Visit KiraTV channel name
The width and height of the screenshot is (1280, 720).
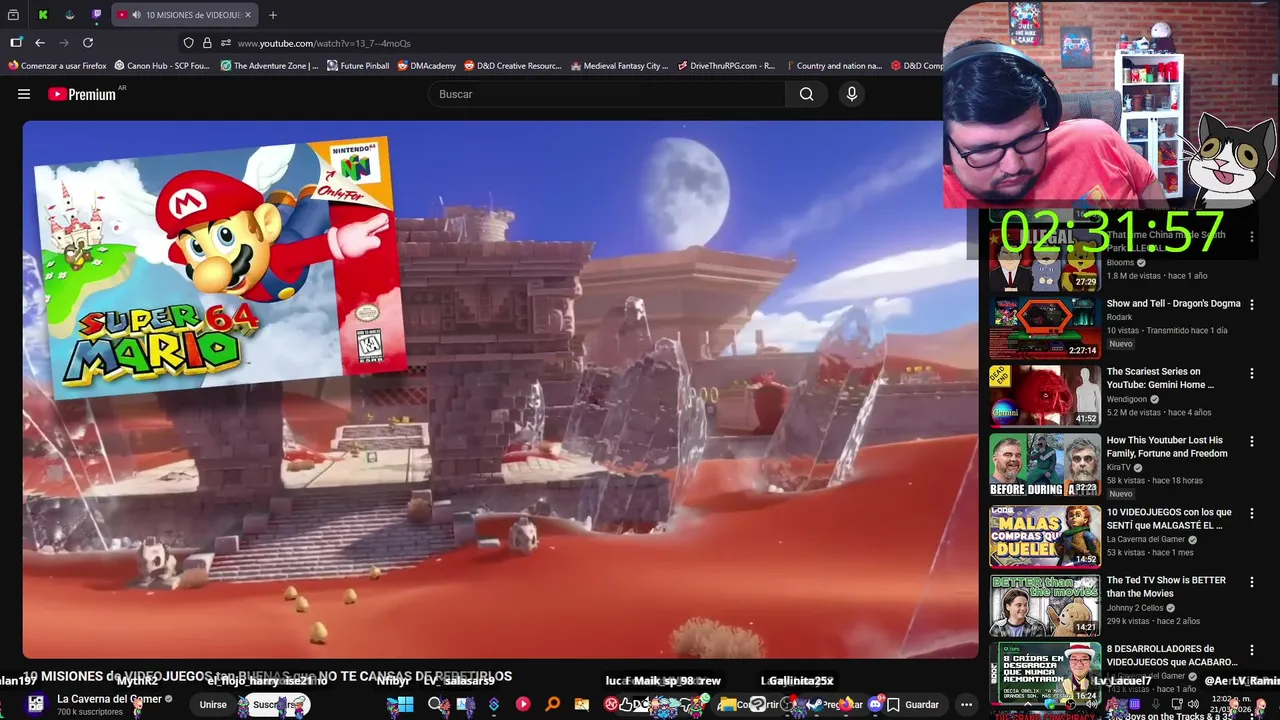(1119, 467)
